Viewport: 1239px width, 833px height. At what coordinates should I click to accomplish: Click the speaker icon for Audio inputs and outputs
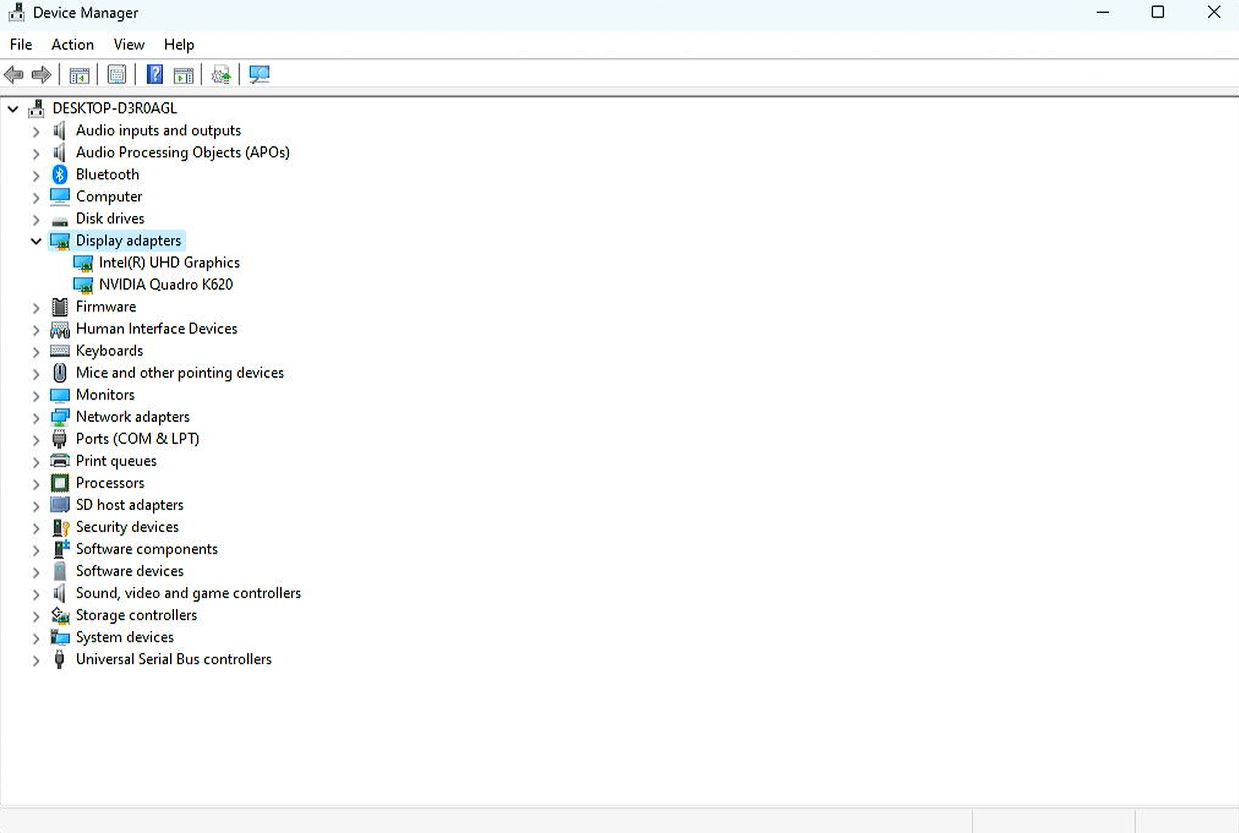click(60, 130)
